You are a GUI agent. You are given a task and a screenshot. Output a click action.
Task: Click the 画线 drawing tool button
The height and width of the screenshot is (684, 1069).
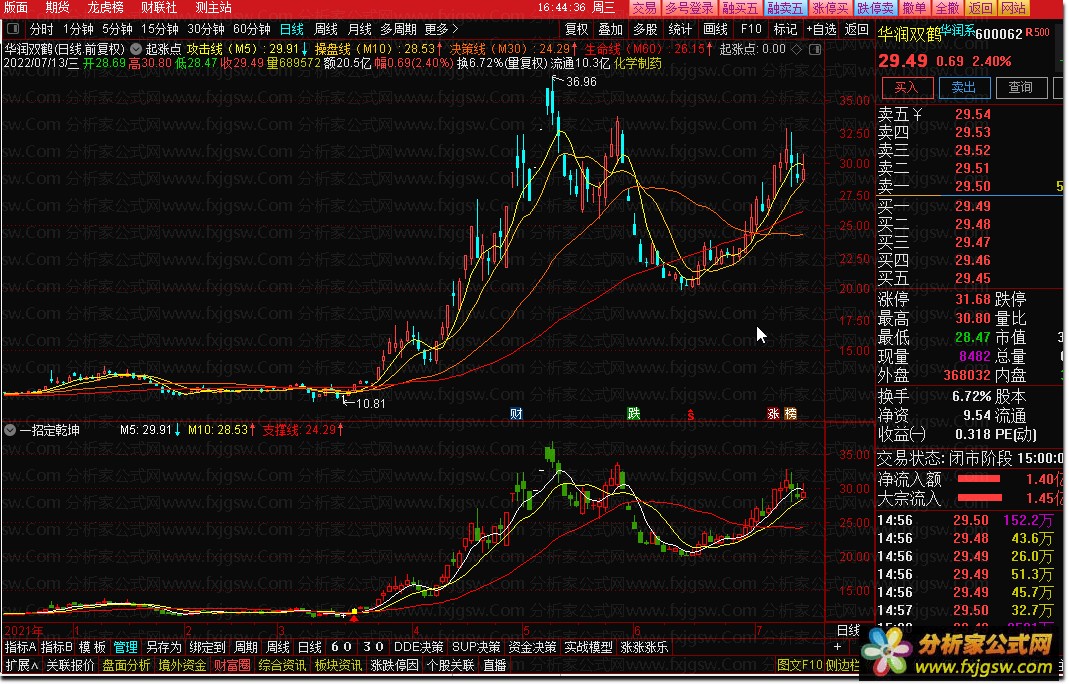coord(715,29)
